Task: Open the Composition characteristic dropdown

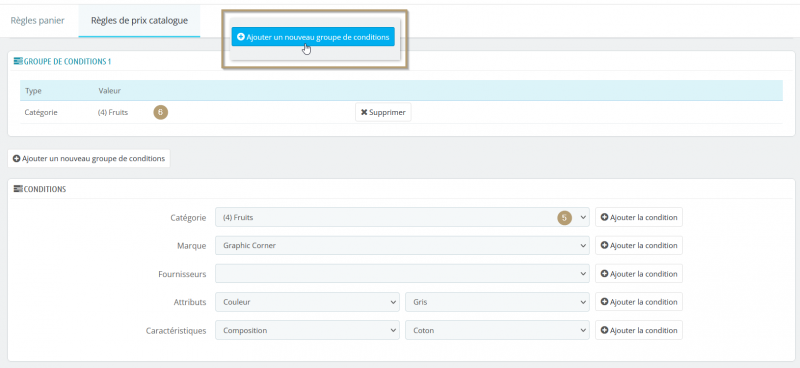Action: [307, 330]
